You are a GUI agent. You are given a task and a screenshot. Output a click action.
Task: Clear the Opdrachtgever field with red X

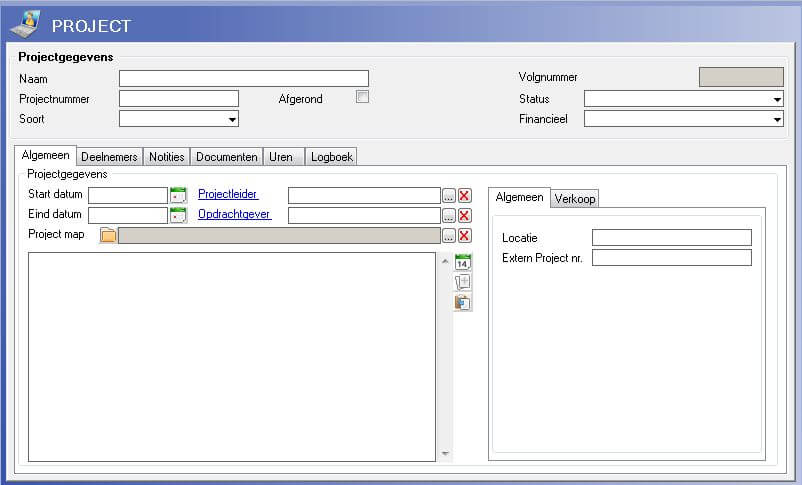pyautogui.click(x=464, y=215)
